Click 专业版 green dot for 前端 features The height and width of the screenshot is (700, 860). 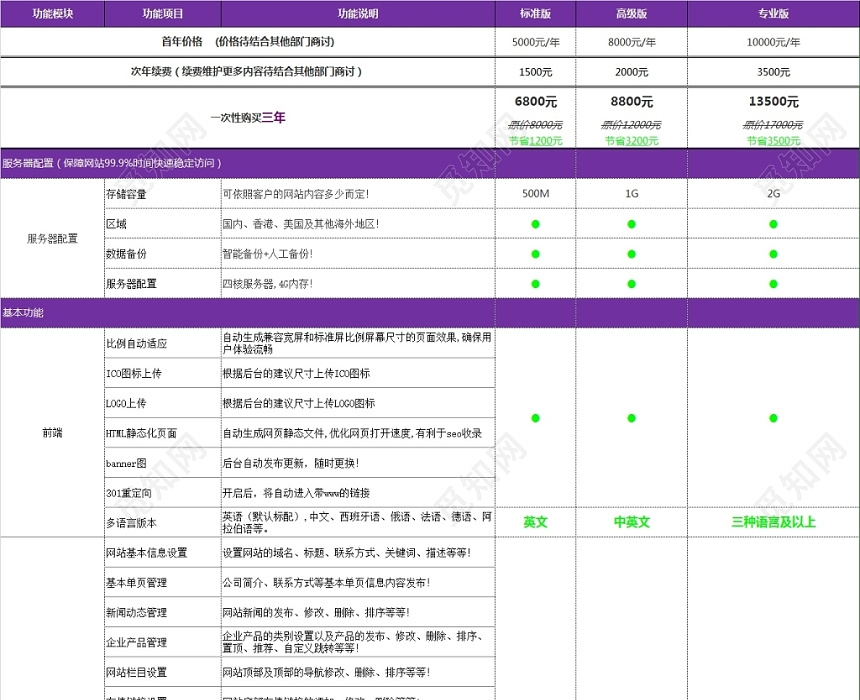pos(773,418)
